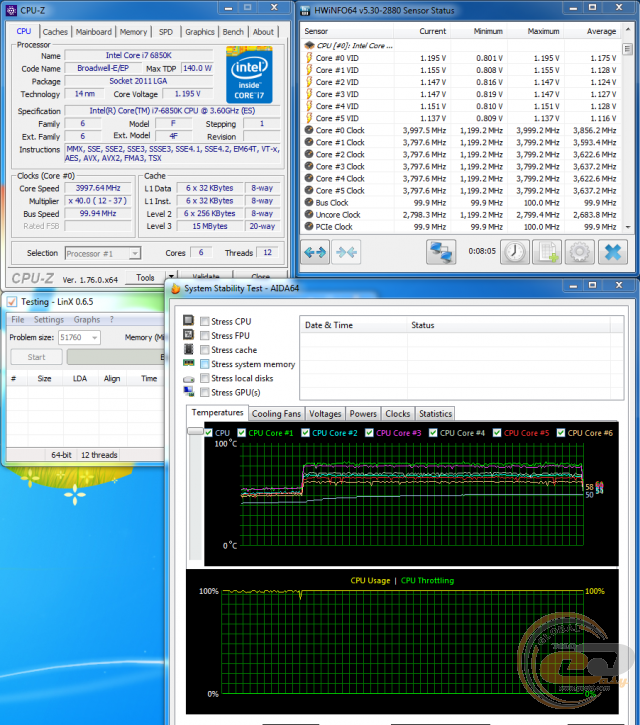Click the PCIe Clock sensor icon
640x725 pixels.
coord(309,226)
